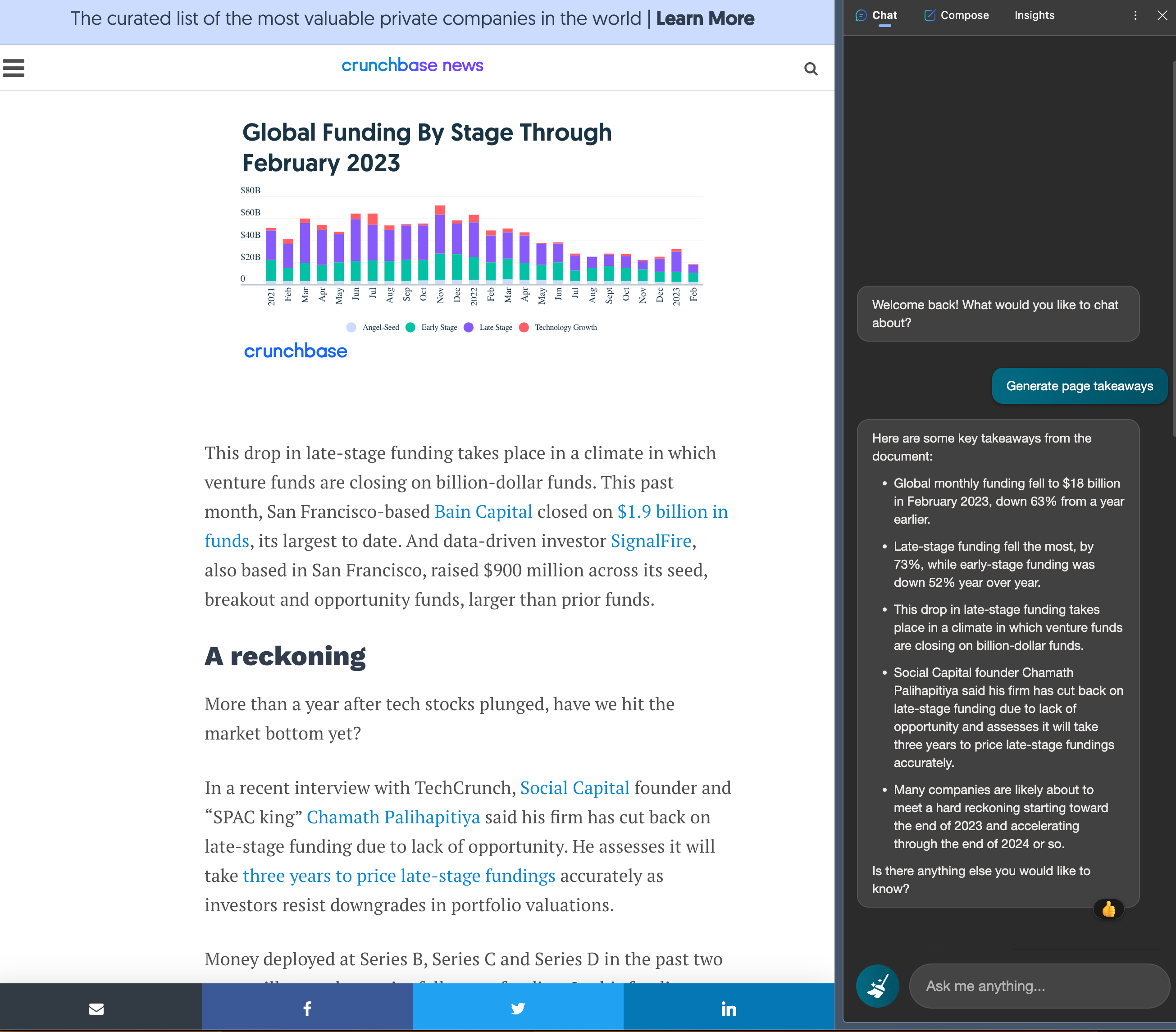Click the thumbs up feedback icon
The width and height of the screenshot is (1176, 1032).
click(x=1108, y=909)
